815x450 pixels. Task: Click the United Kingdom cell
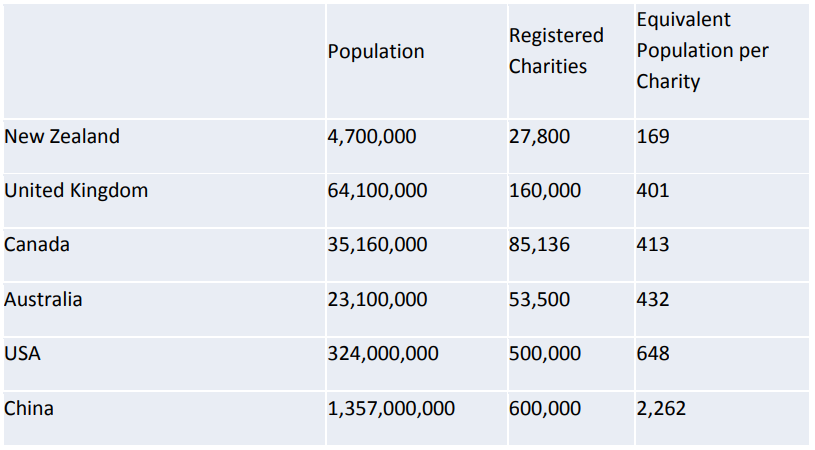point(76,191)
